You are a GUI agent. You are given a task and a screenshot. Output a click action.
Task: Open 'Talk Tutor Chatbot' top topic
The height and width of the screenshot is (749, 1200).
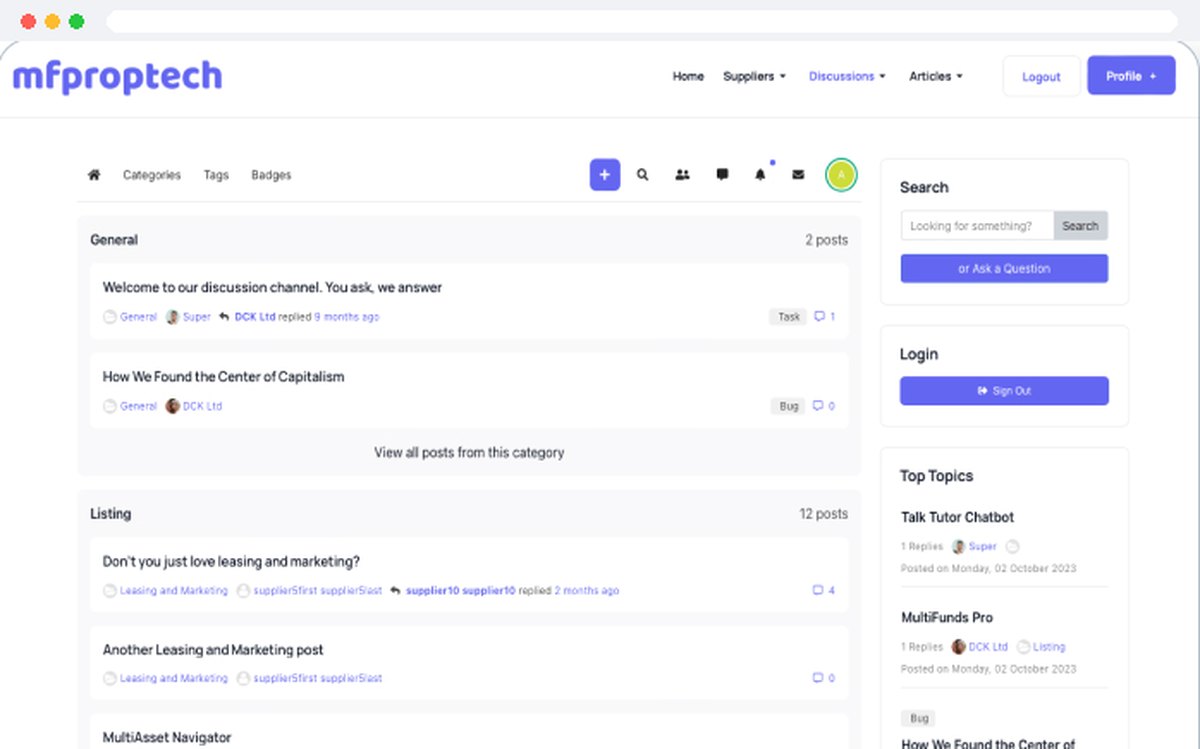(957, 517)
